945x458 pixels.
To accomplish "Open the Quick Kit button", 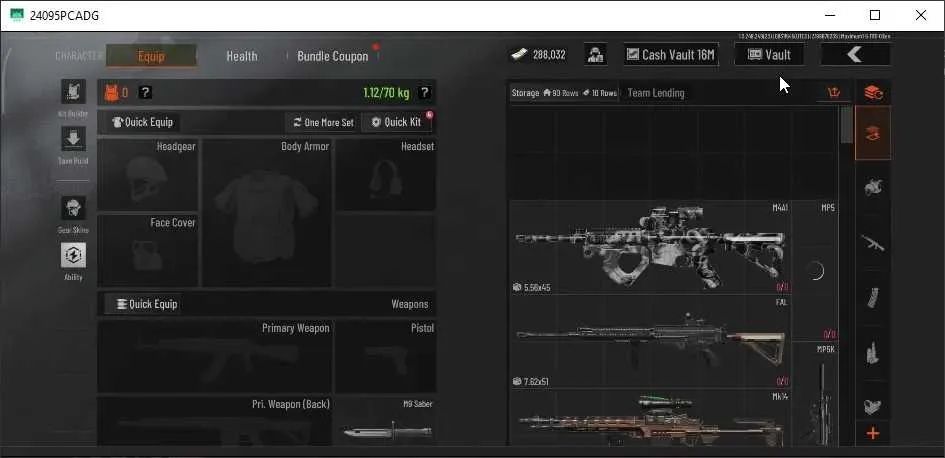I will (x=397, y=122).
